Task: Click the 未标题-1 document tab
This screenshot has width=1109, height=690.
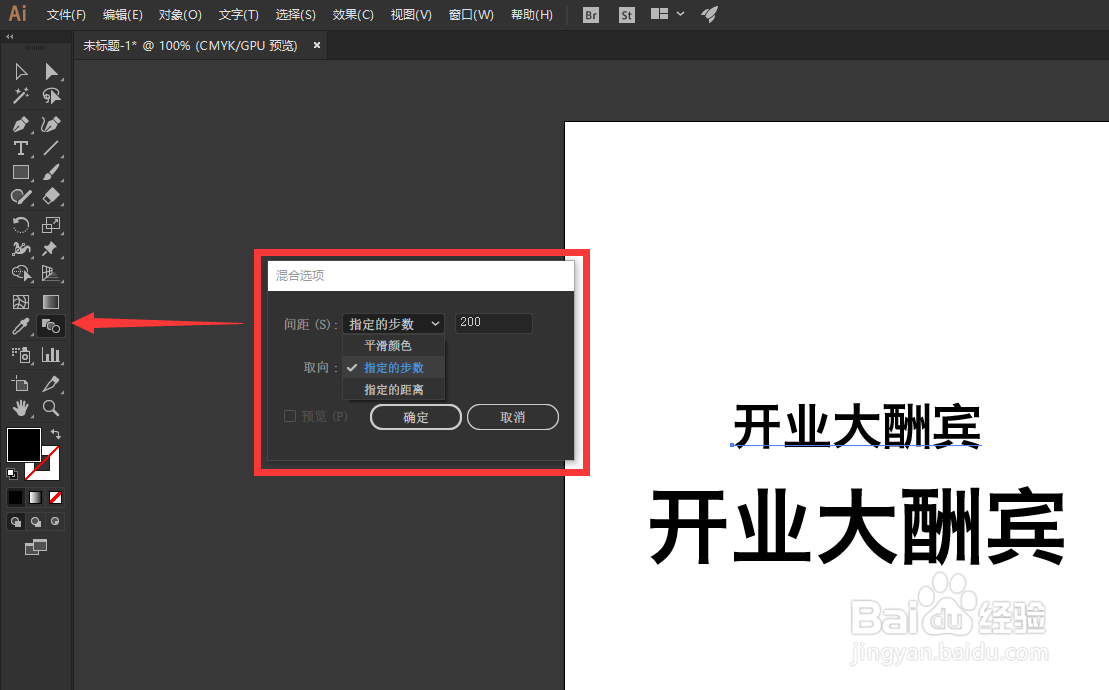Action: coord(190,45)
